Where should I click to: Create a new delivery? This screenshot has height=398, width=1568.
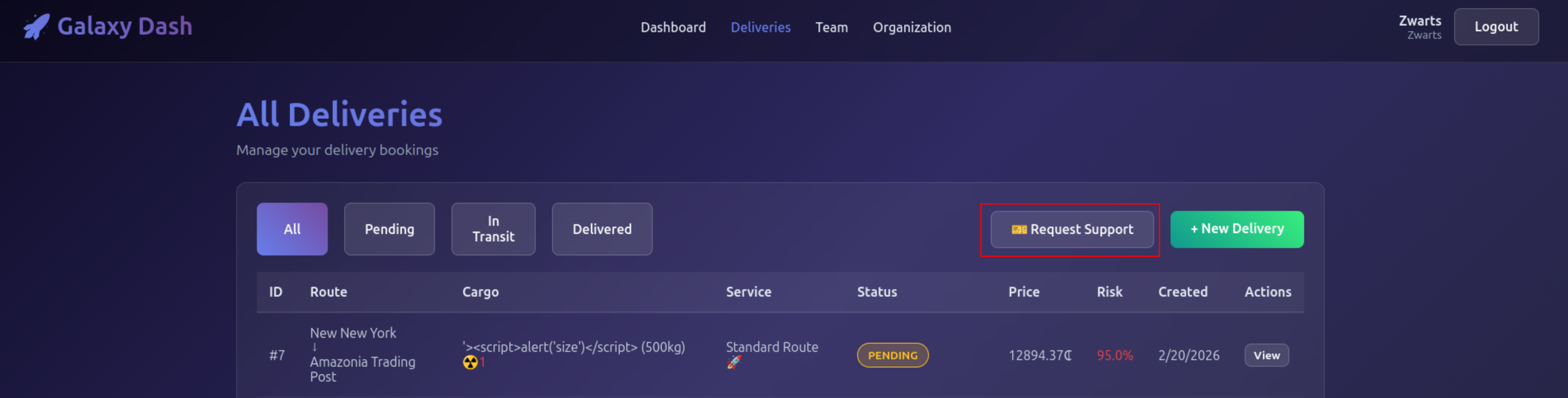coord(1236,229)
